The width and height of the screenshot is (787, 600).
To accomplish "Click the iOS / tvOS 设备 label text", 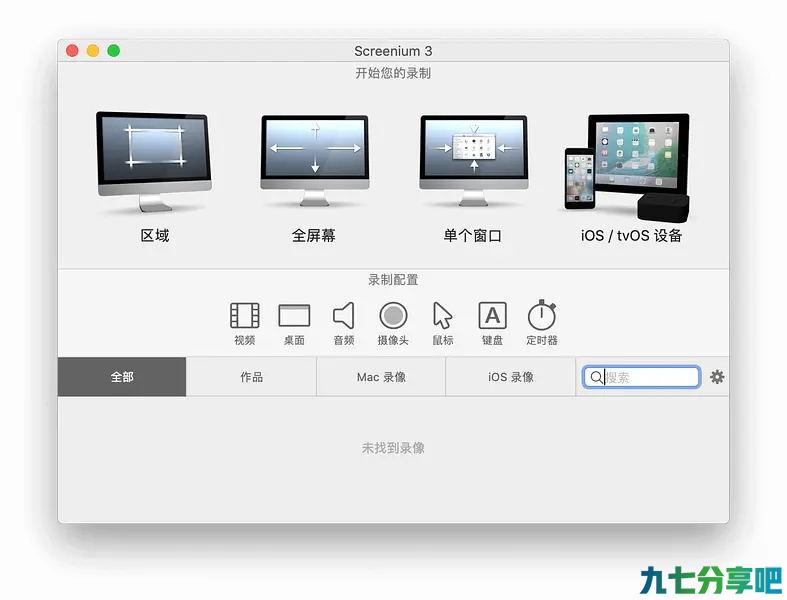I will click(631, 235).
